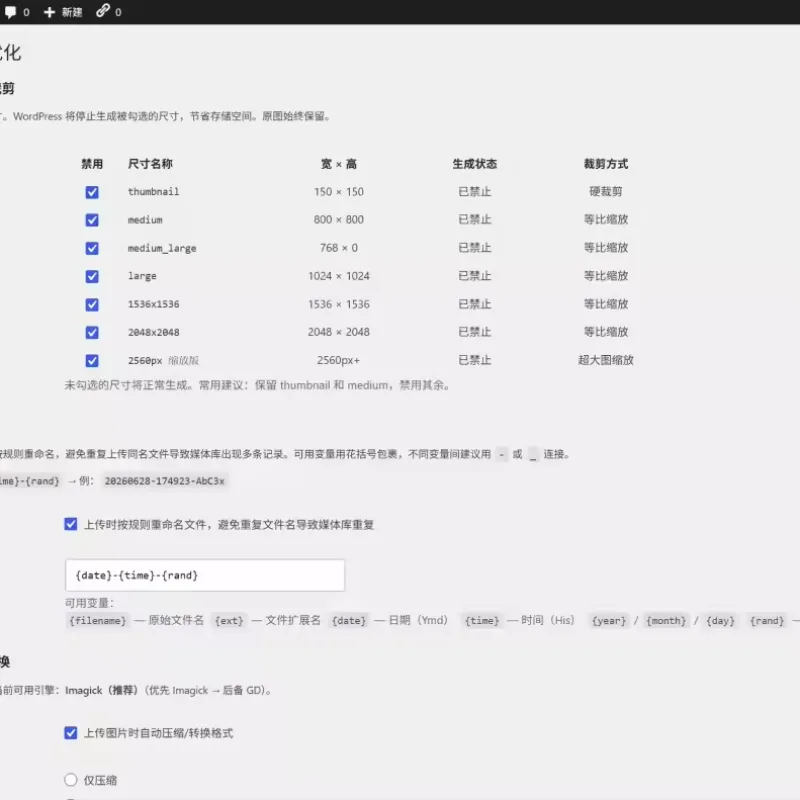Toggle rename files on upload checkbox
Screen dimensions: 800x800
(71, 524)
